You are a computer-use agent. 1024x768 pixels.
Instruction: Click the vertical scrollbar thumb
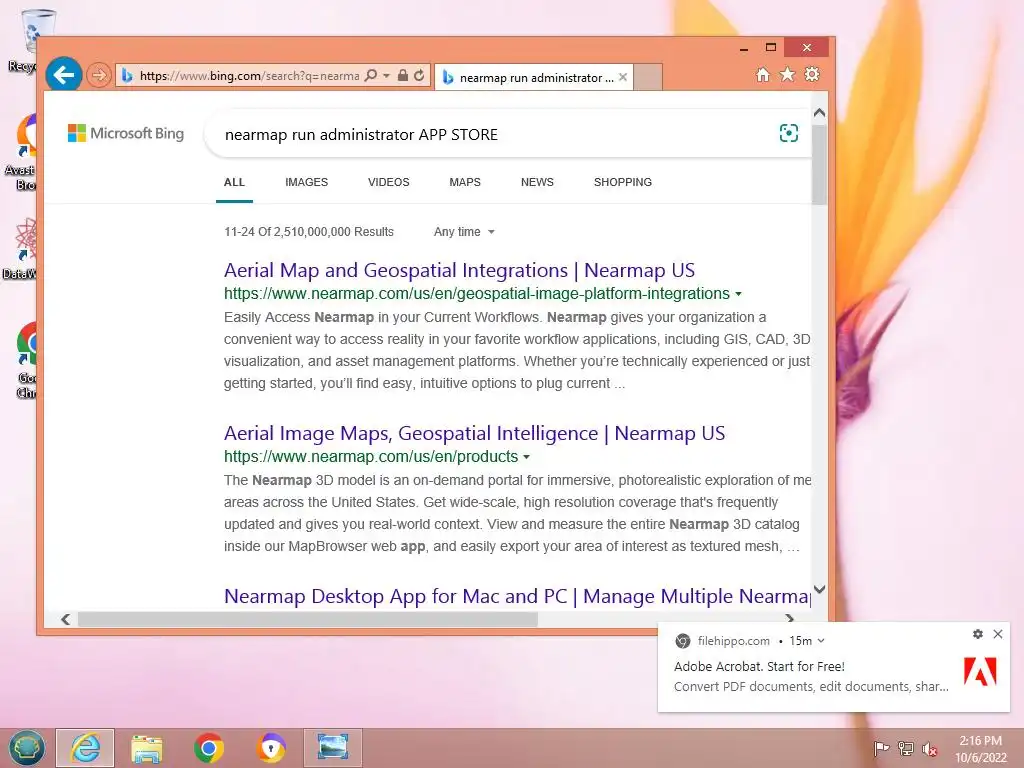(x=820, y=164)
